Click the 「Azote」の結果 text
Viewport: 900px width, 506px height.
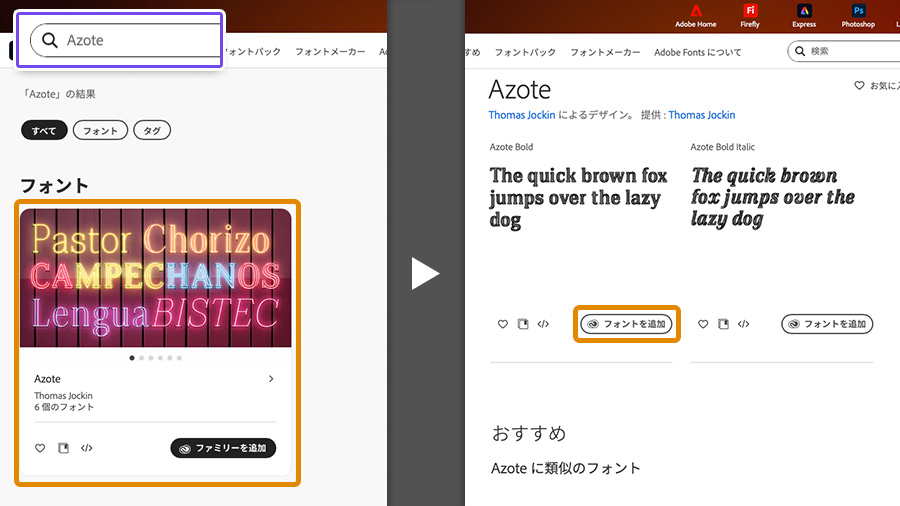click(59, 94)
